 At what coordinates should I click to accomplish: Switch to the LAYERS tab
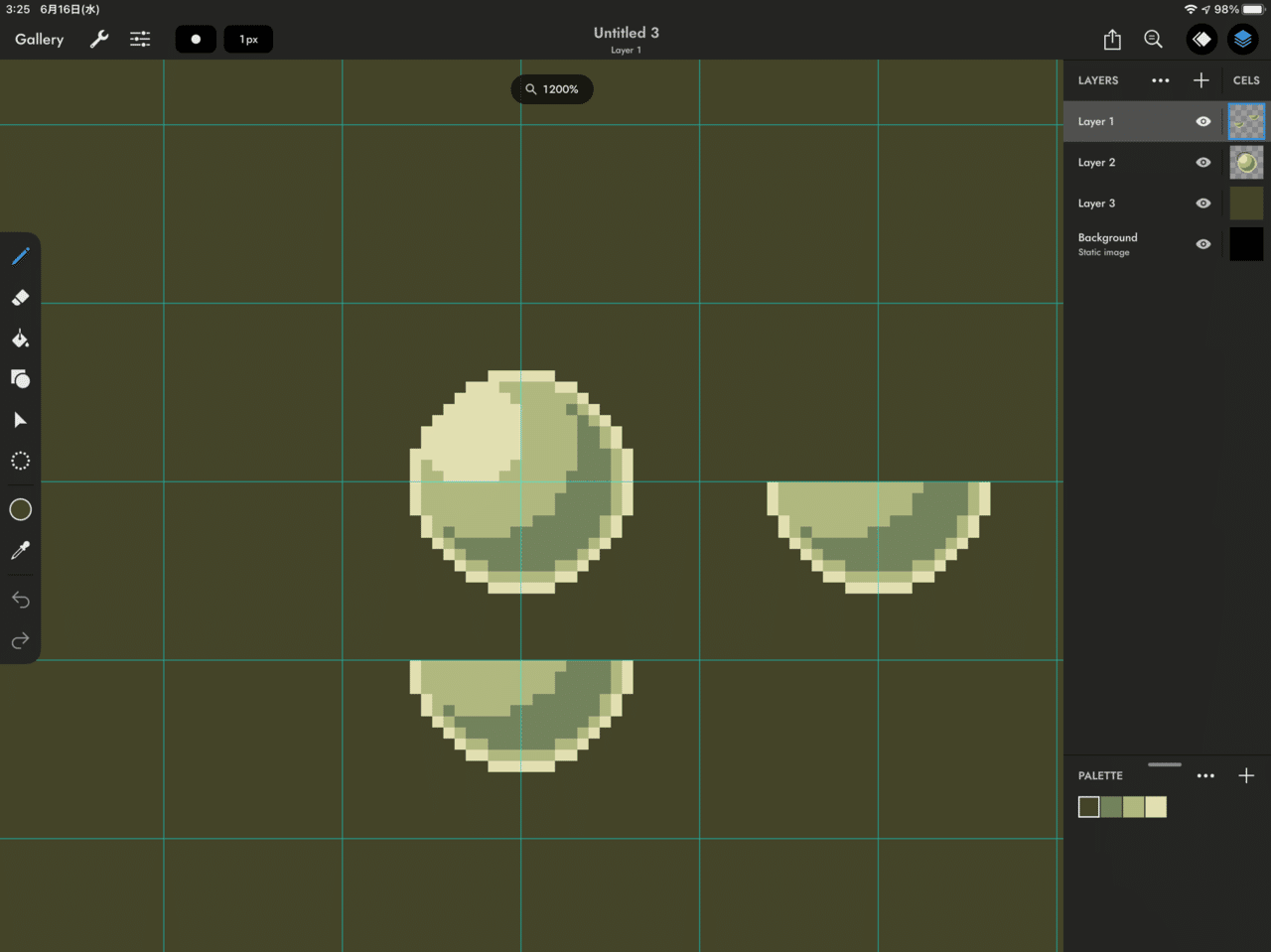[1098, 80]
